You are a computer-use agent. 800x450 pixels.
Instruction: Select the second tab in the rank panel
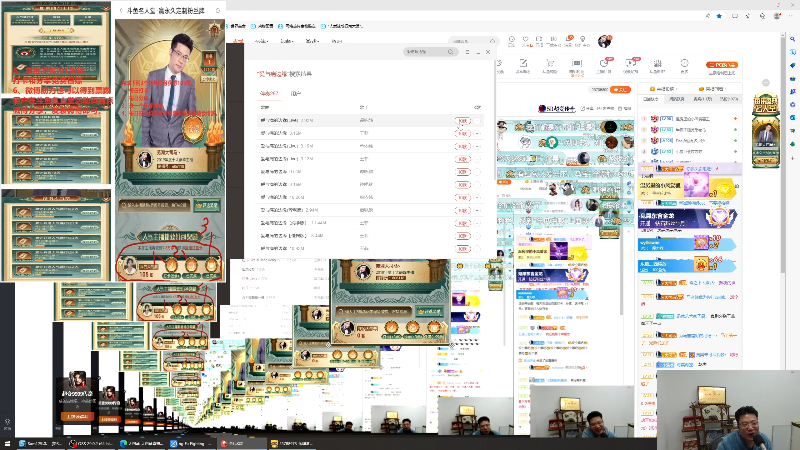pos(677,99)
